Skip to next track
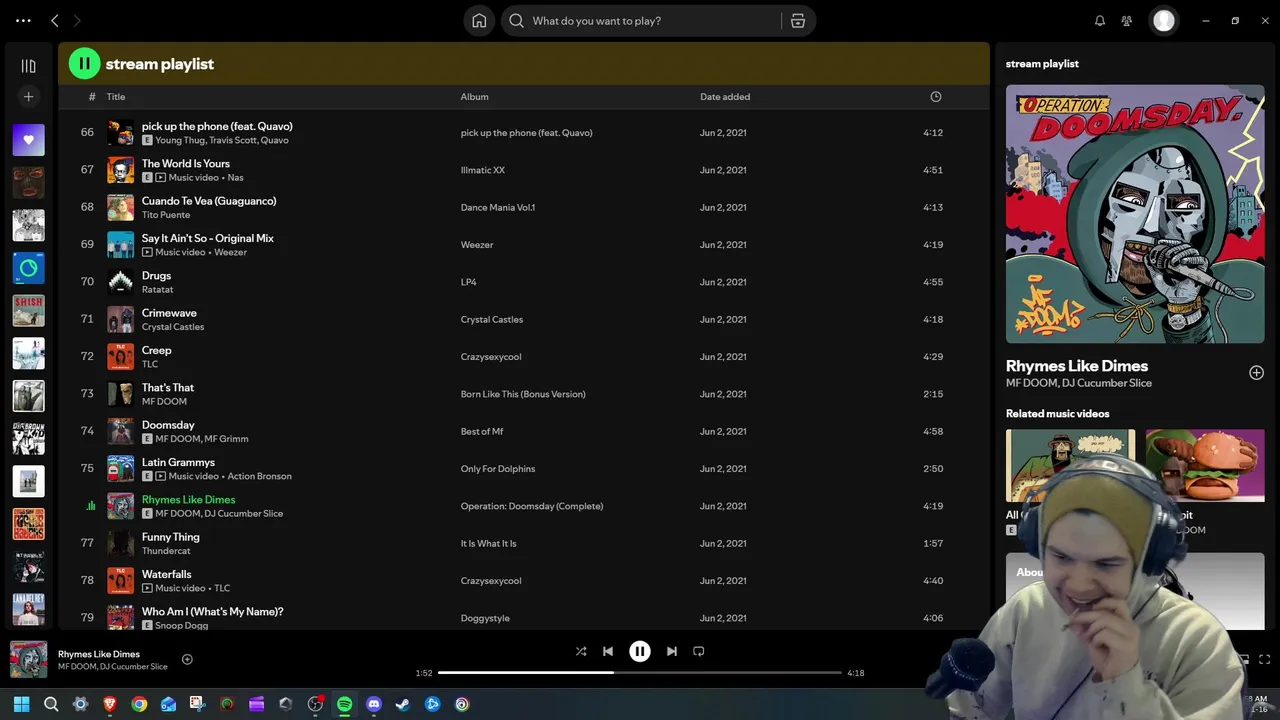1280x720 pixels. 672,651
